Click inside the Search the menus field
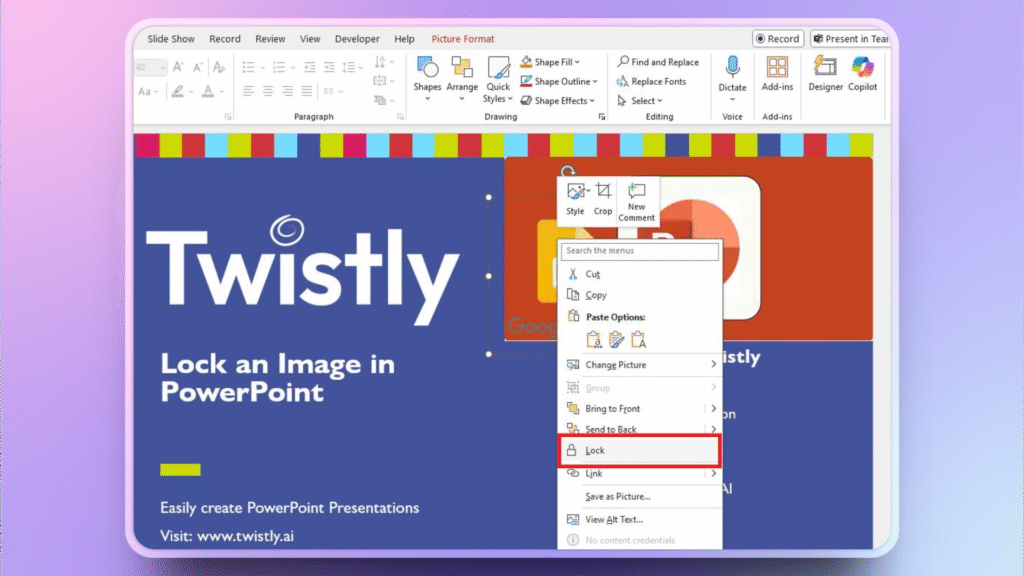 (640, 251)
